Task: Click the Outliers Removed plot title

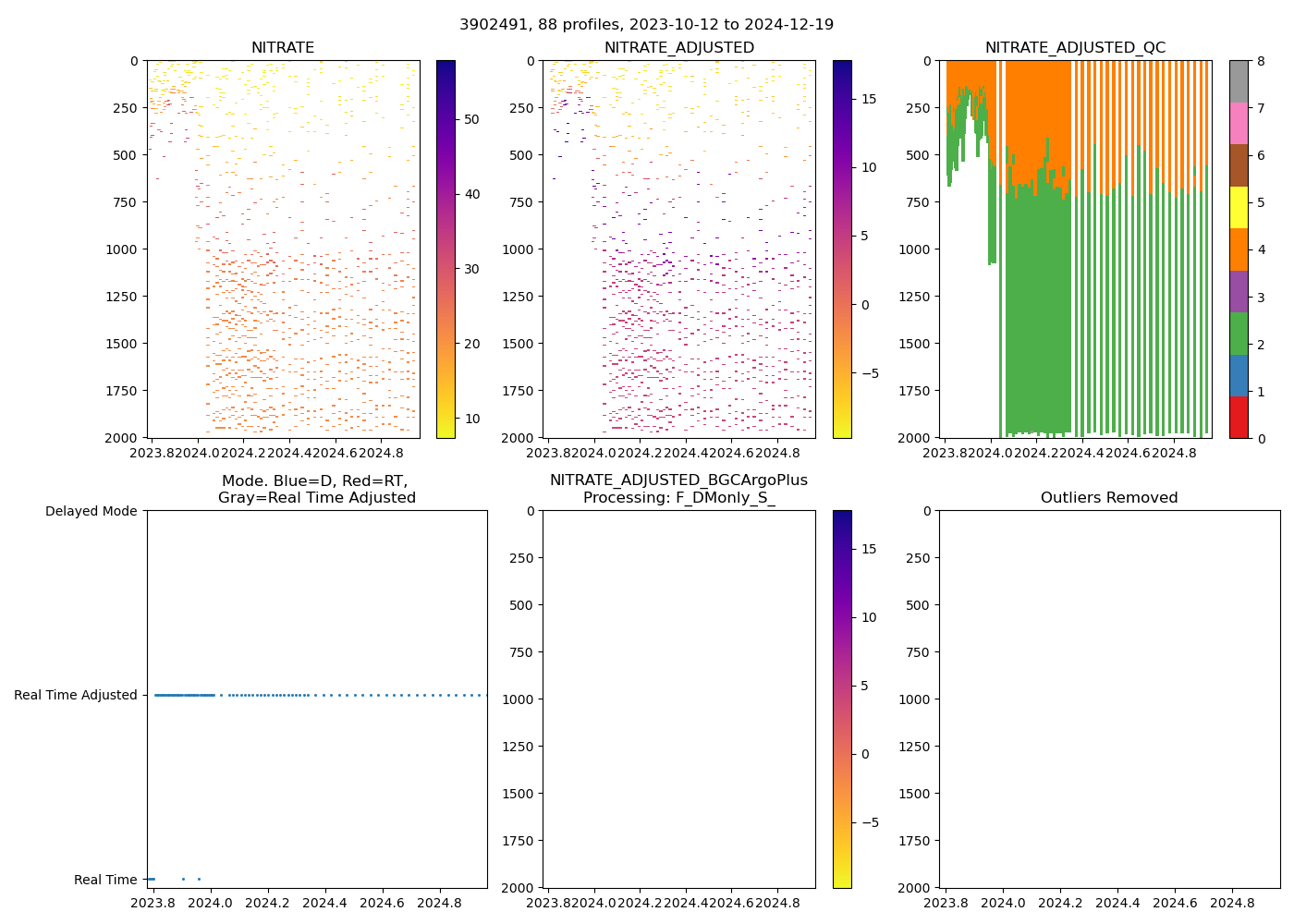Action: tap(1109, 498)
